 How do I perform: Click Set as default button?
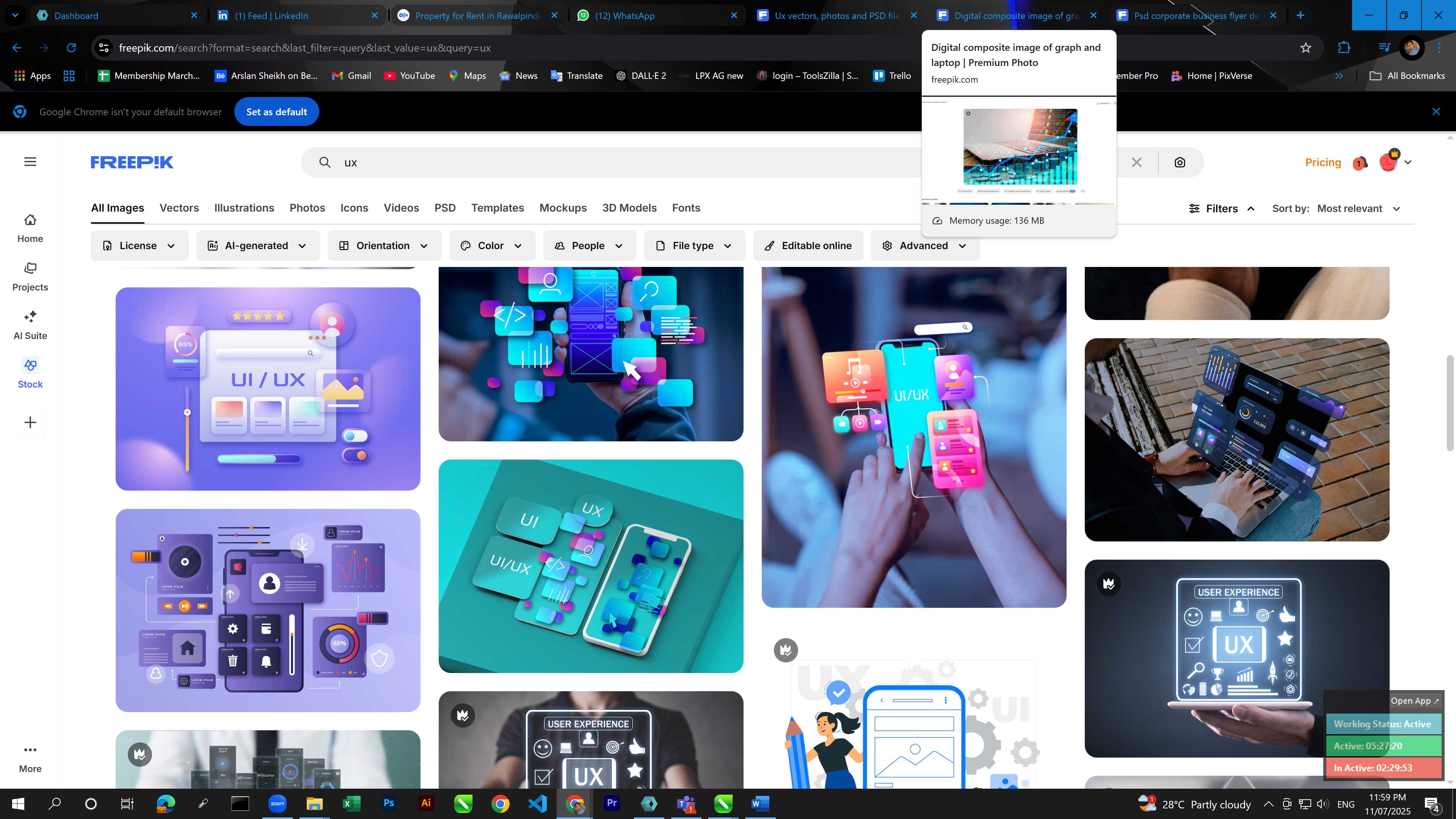(x=276, y=112)
